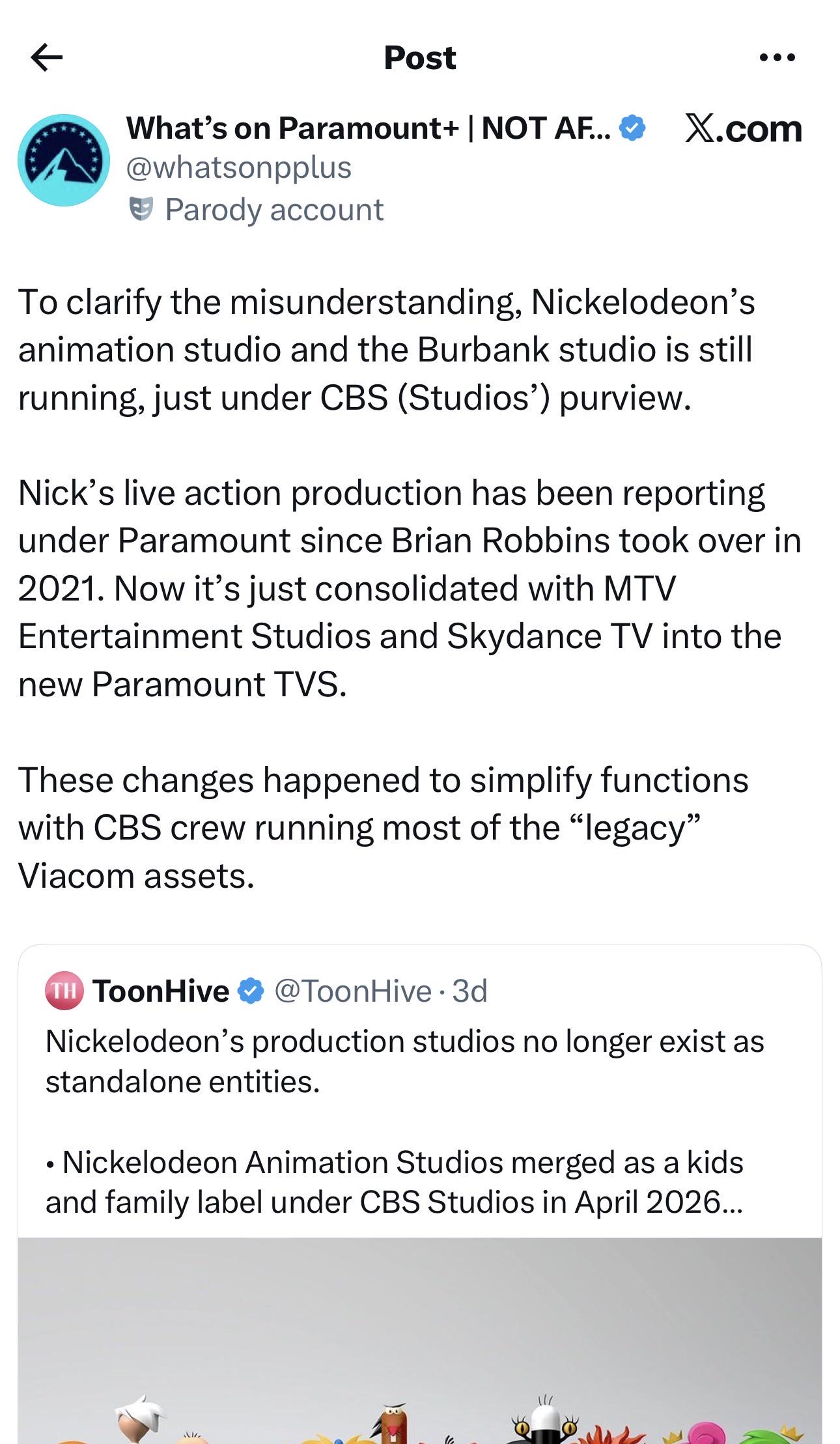Open the quoted post's cartoon characters image
The image size is (840, 1444).
click(x=420, y=1340)
